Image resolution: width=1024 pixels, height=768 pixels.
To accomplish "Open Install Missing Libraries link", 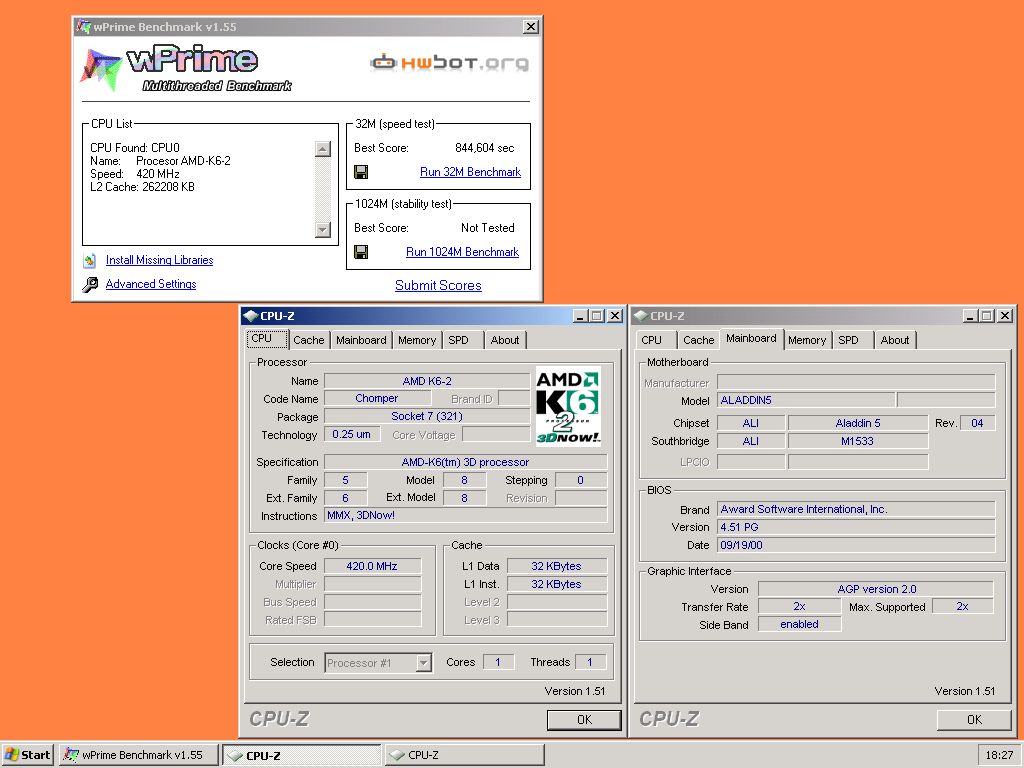I will (159, 260).
